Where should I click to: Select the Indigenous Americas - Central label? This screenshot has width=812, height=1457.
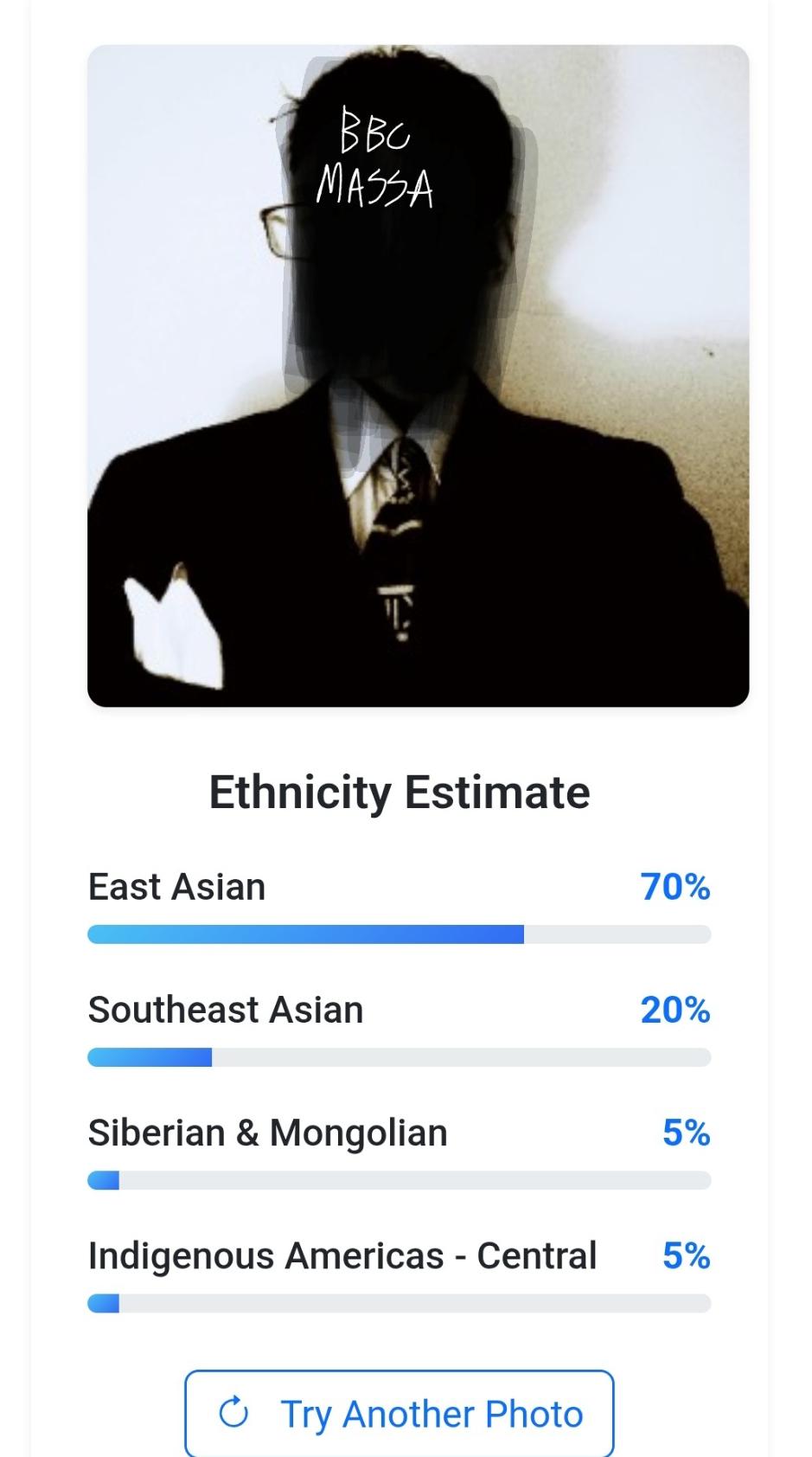[342, 1255]
